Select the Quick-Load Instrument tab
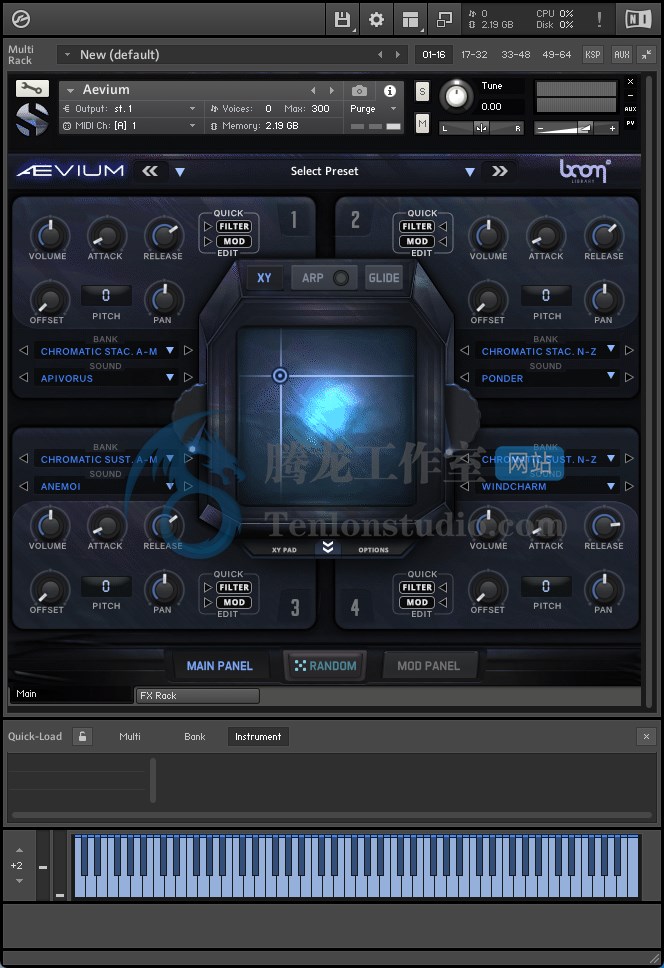This screenshot has height=968, width=664. click(258, 736)
